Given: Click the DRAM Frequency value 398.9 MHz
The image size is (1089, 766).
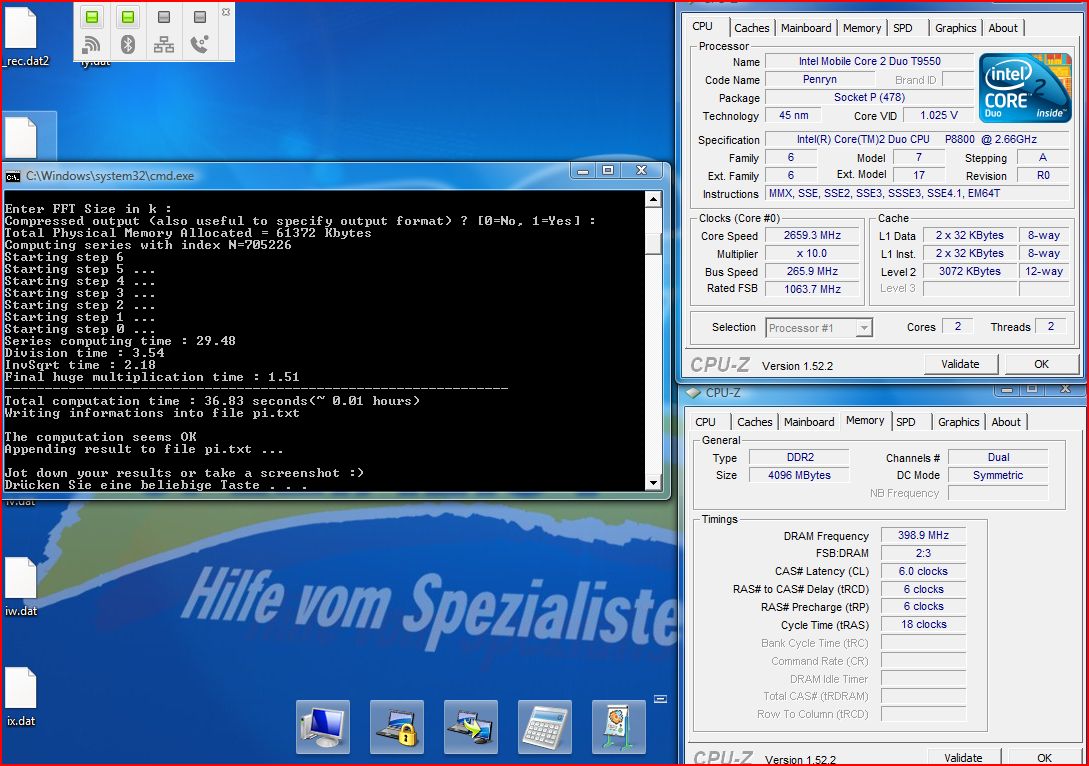Looking at the screenshot, I should tap(923, 535).
